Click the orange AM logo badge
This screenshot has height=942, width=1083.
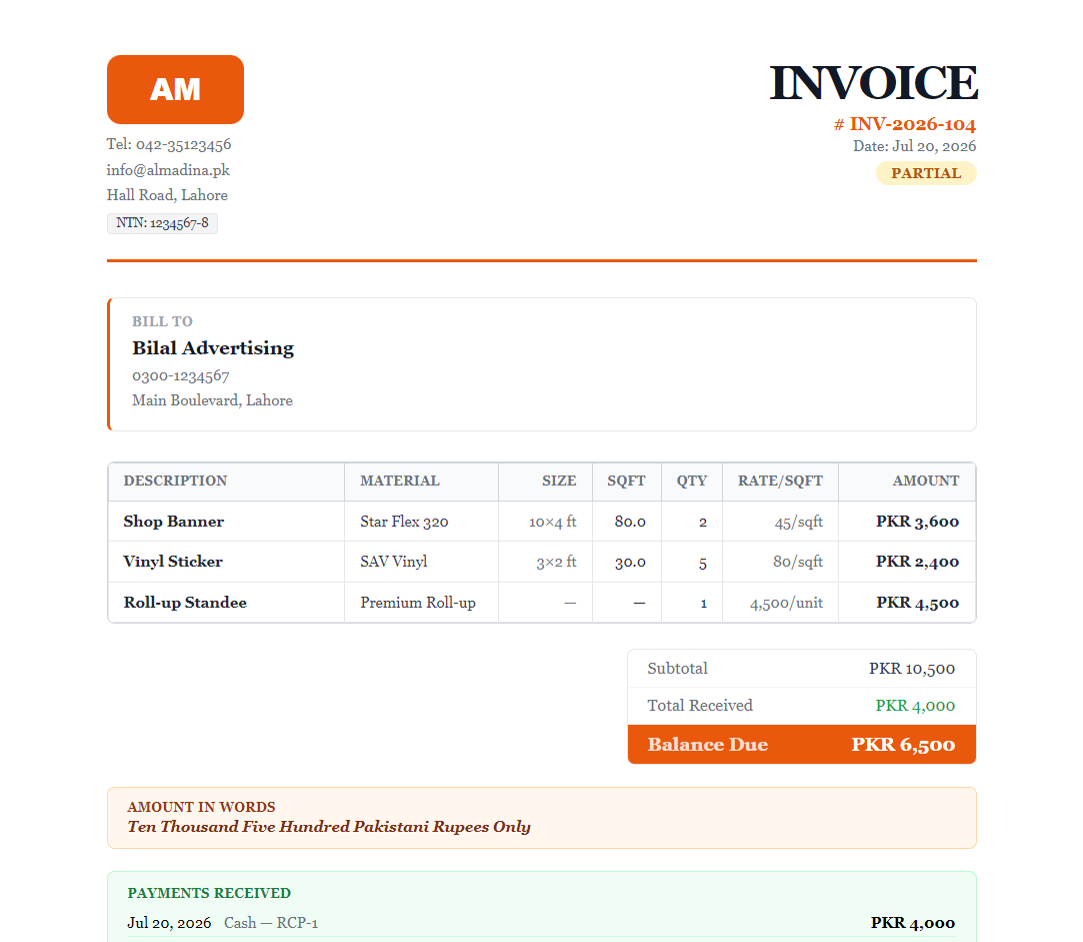coord(175,90)
